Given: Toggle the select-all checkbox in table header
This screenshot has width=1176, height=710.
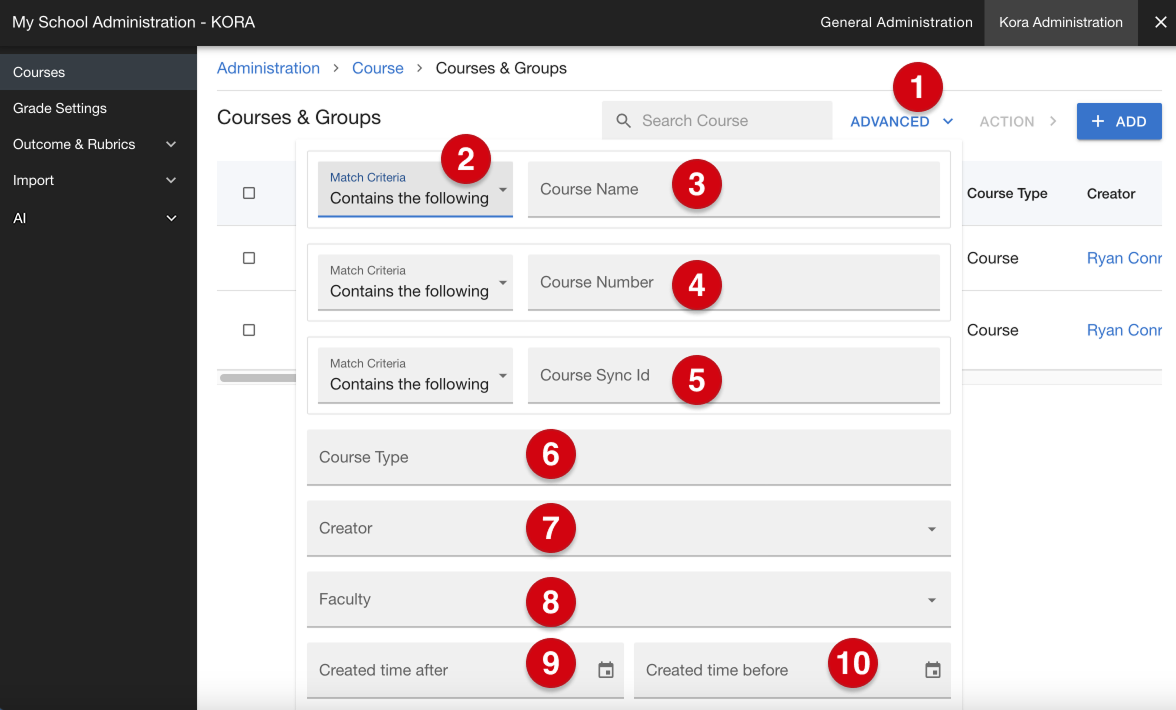Looking at the screenshot, I should click(249, 193).
